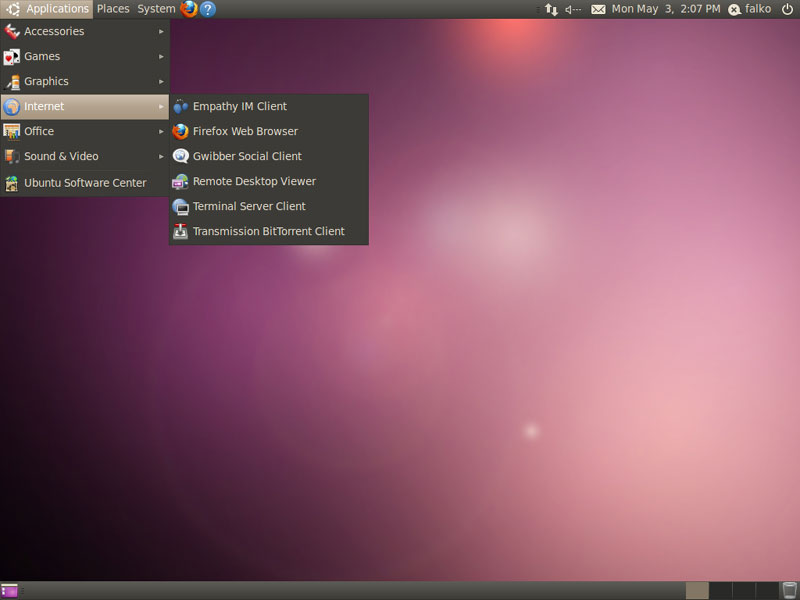Open the Applications menu
This screenshot has width=800, height=600.
47,9
